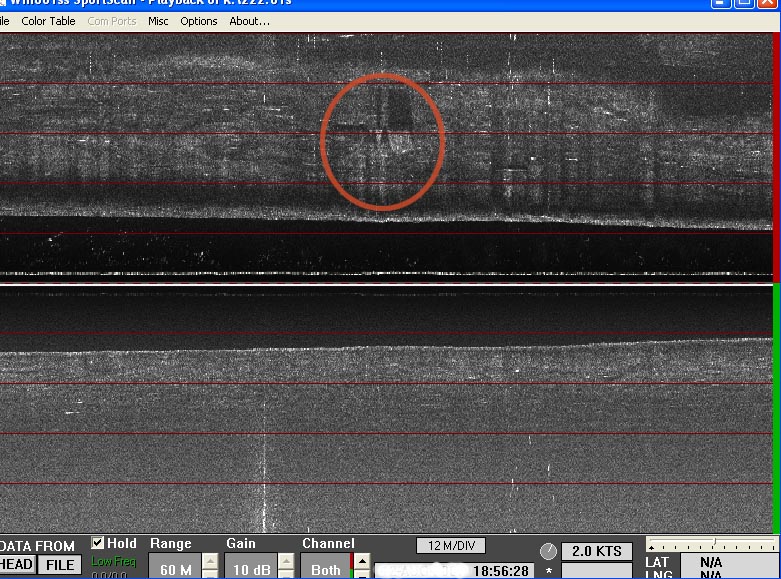
Task: Open the Misc menu
Action: click(x=158, y=21)
